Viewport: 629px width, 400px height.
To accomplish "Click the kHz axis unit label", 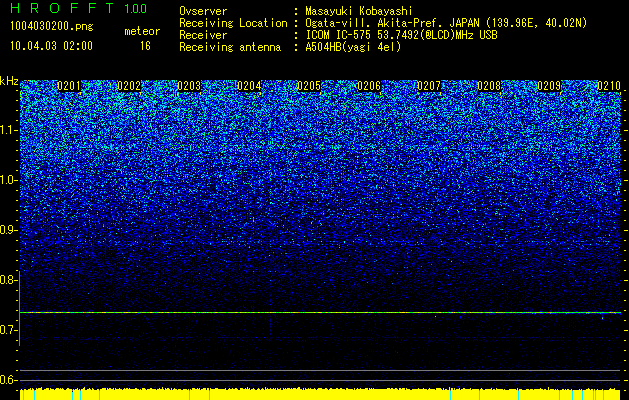I will coord(9,81).
